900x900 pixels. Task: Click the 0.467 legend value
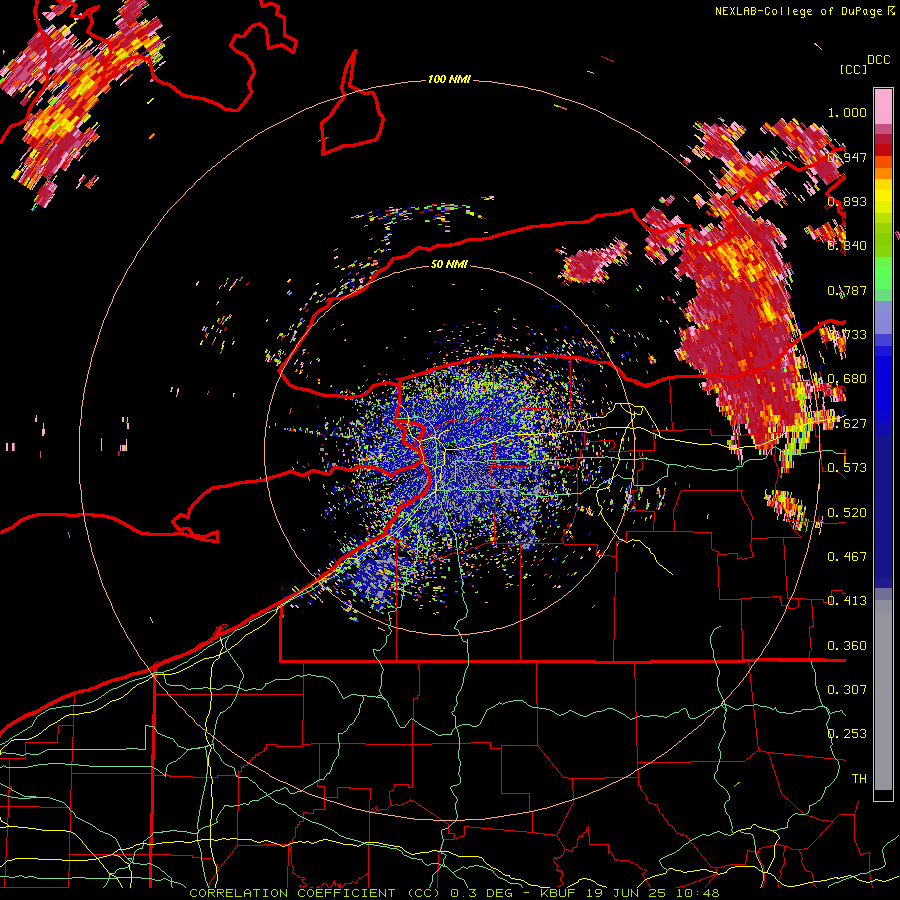click(x=847, y=557)
